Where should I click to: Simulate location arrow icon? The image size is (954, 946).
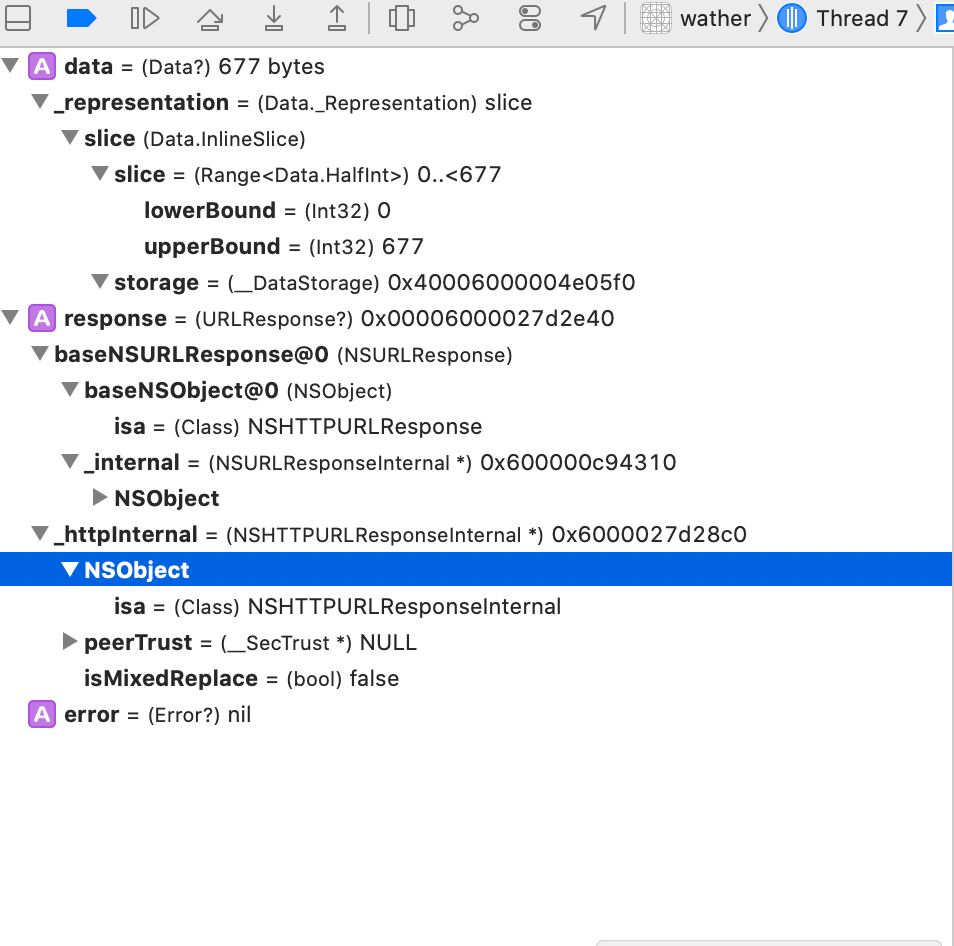(593, 18)
